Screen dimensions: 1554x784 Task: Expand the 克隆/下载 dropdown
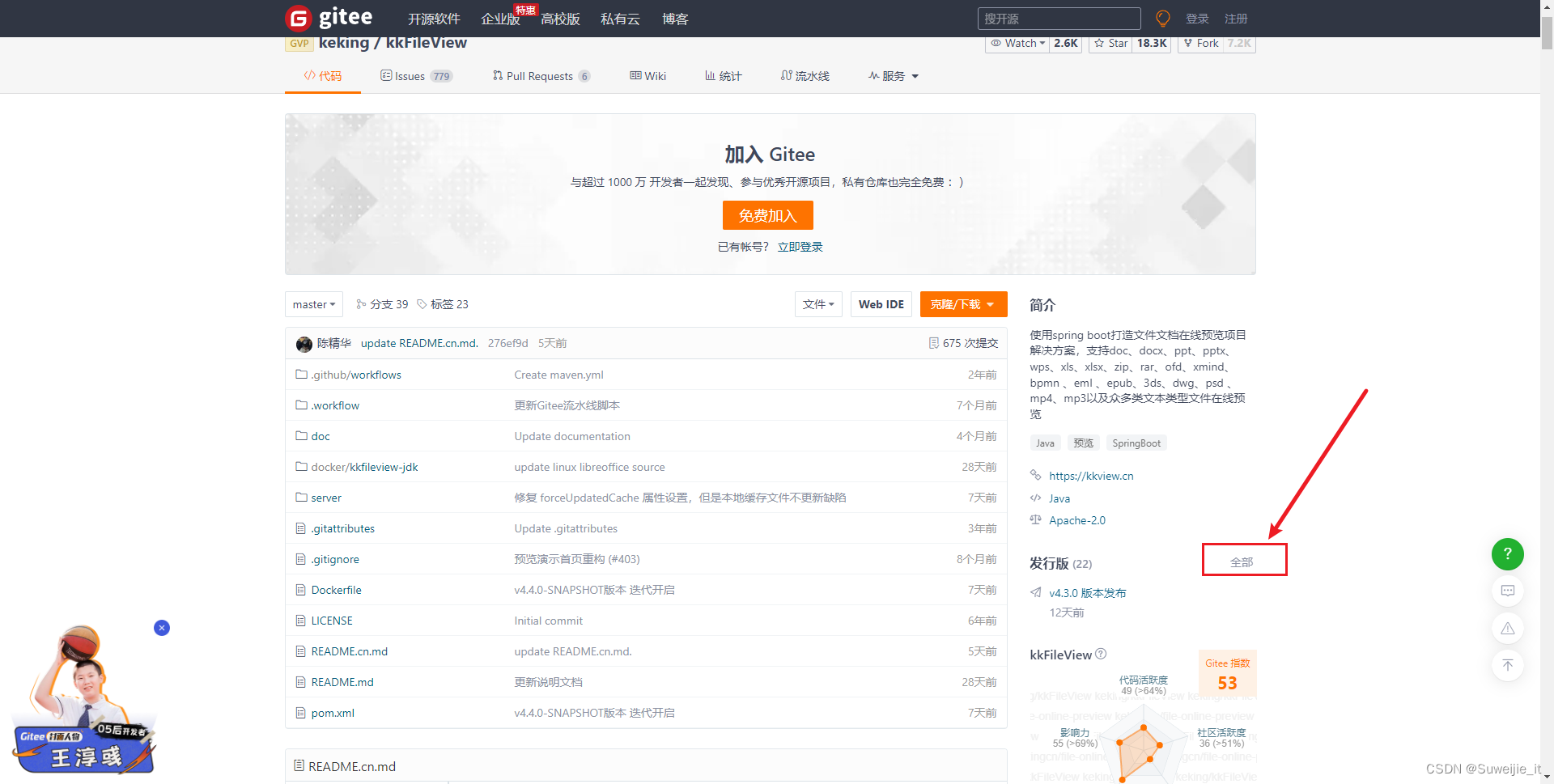tap(963, 304)
